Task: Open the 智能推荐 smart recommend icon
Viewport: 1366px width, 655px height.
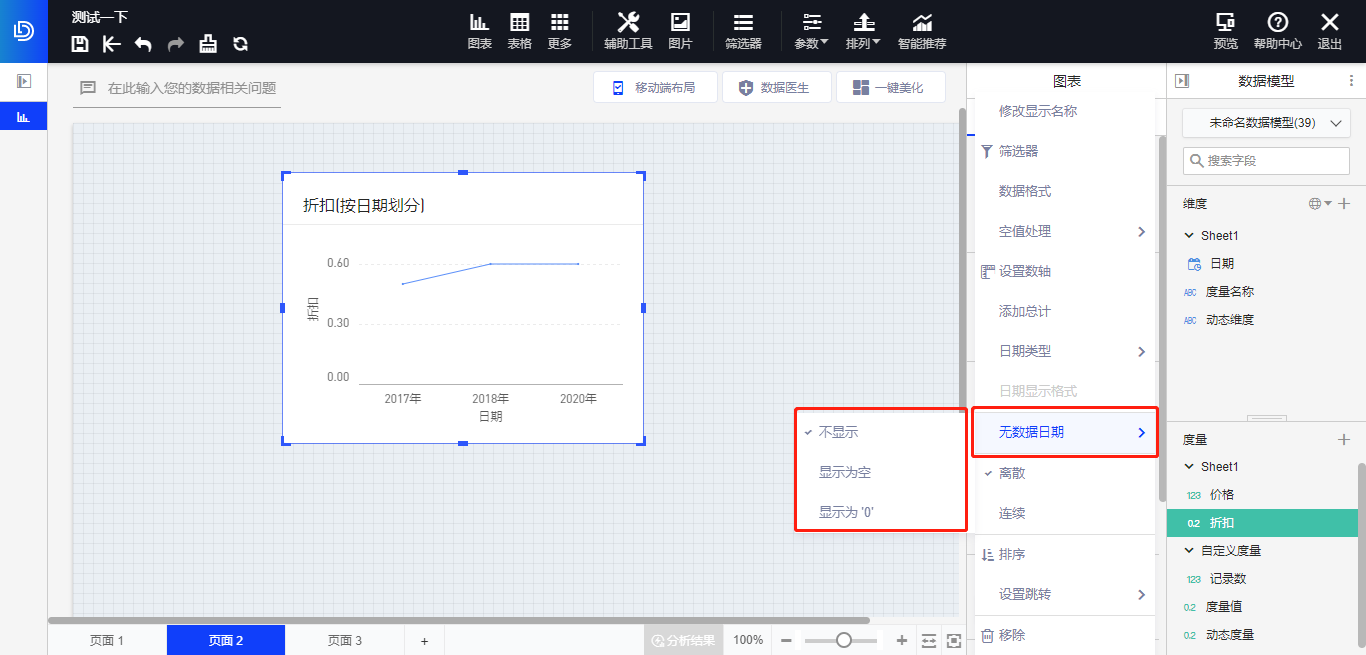Action: pyautogui.click(x=921, y=30)
